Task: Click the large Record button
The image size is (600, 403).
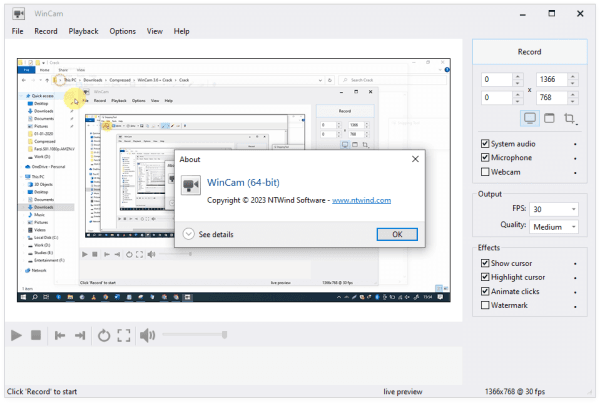Action: (530, 52)
